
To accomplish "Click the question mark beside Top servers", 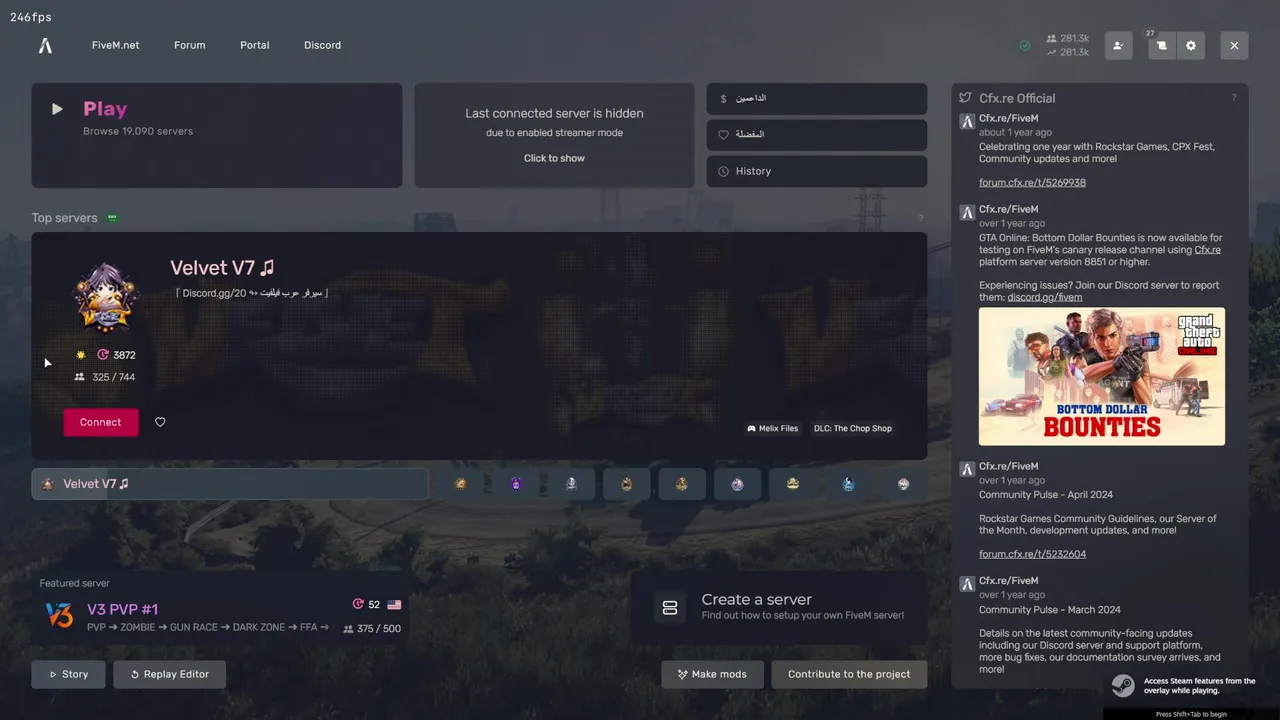I will [x=921, y=218].
